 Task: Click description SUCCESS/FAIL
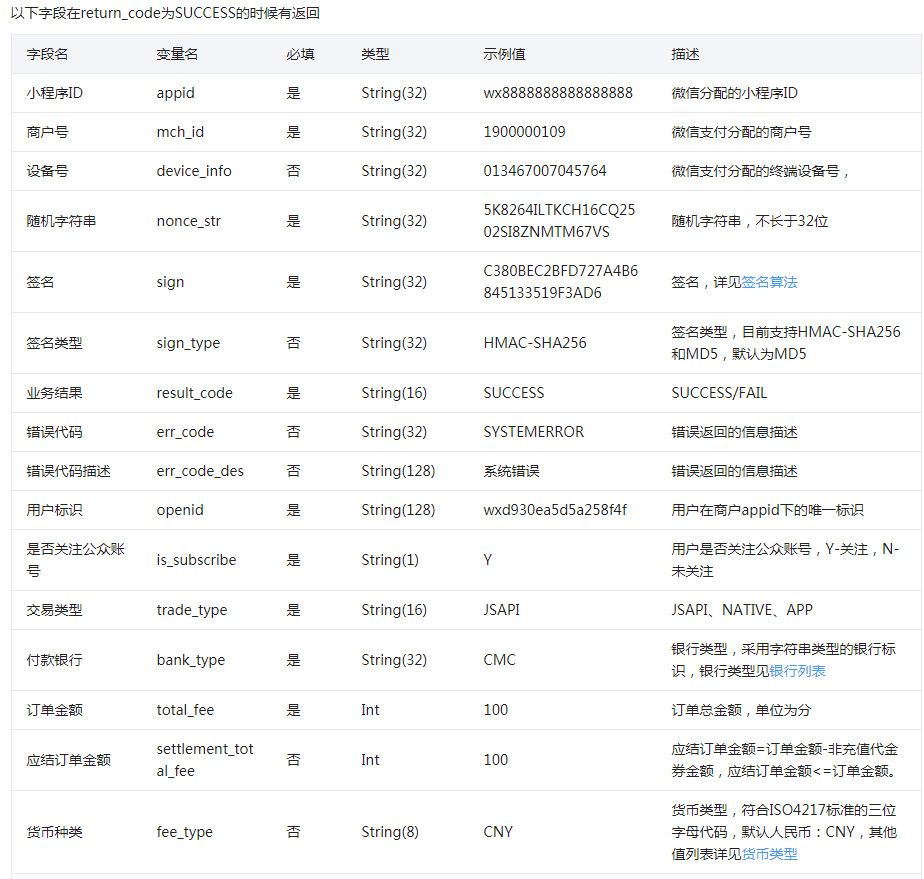(x=719, y=393)
